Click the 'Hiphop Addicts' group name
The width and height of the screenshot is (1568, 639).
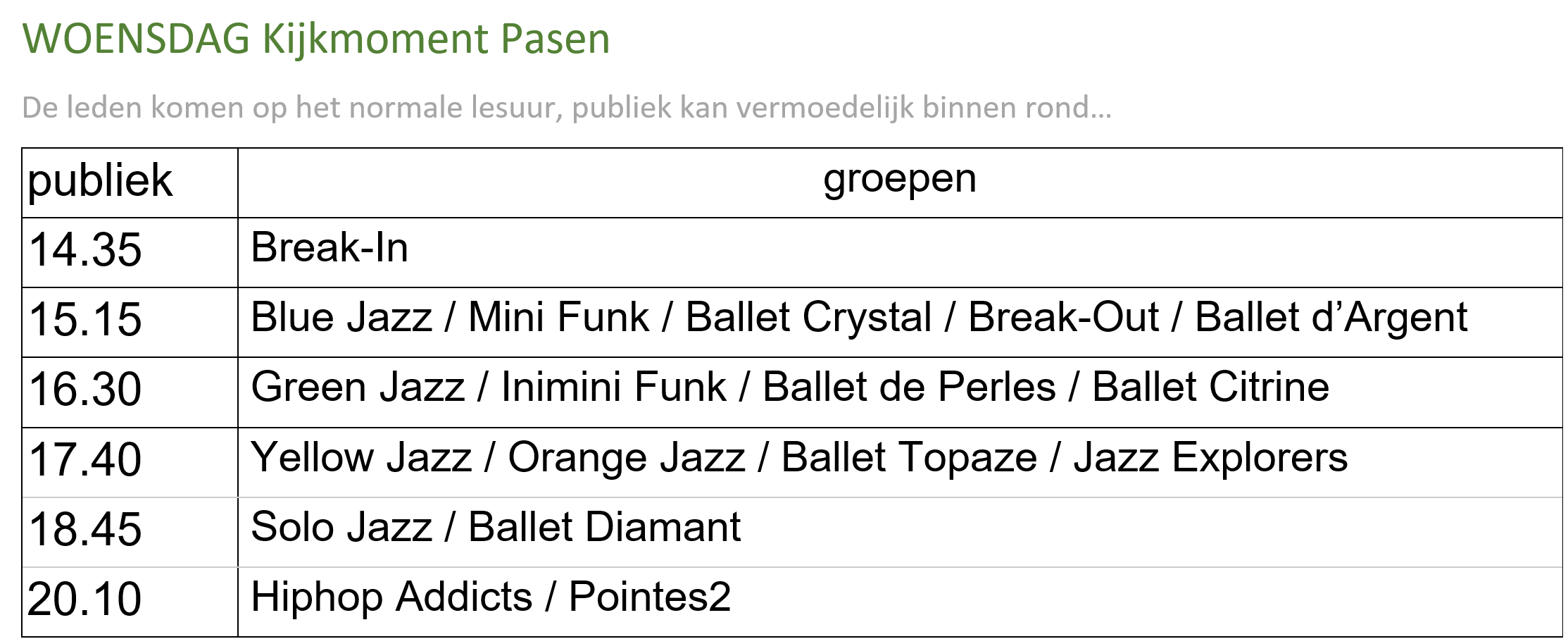391,597
